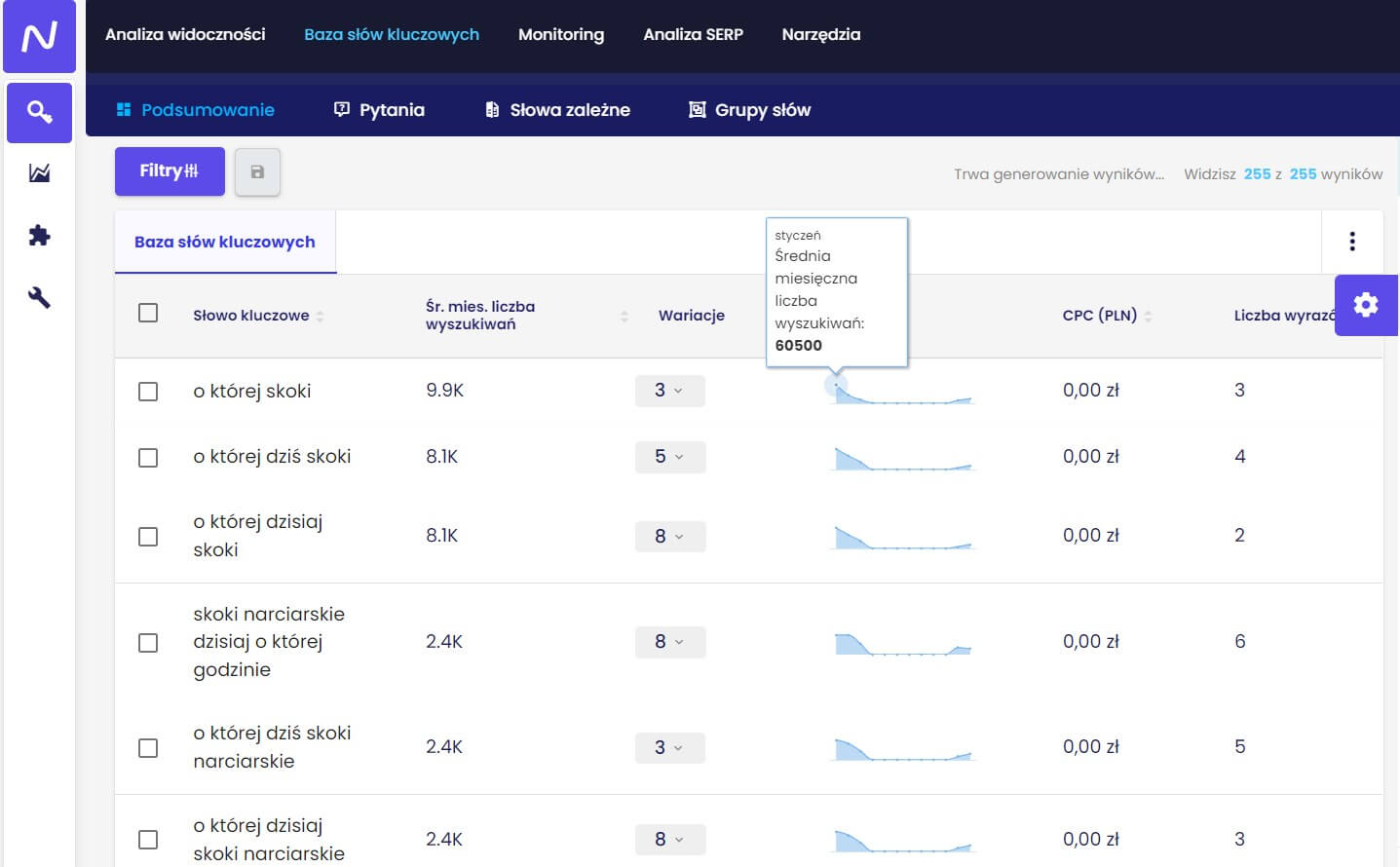Click the purple N logo
Viewport: 1400px width, 867px height.
(x=39, y=37)
